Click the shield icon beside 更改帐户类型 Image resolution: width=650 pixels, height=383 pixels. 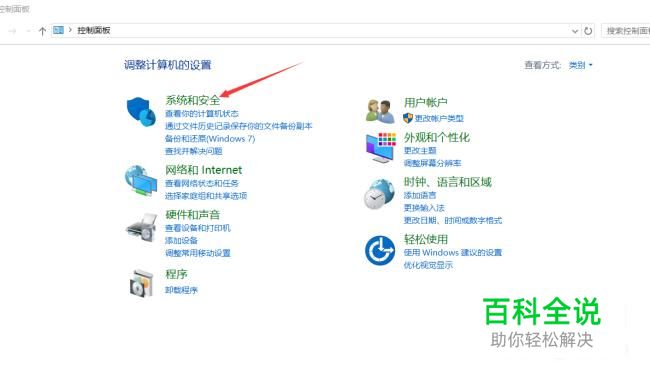[x=408, y=118]
